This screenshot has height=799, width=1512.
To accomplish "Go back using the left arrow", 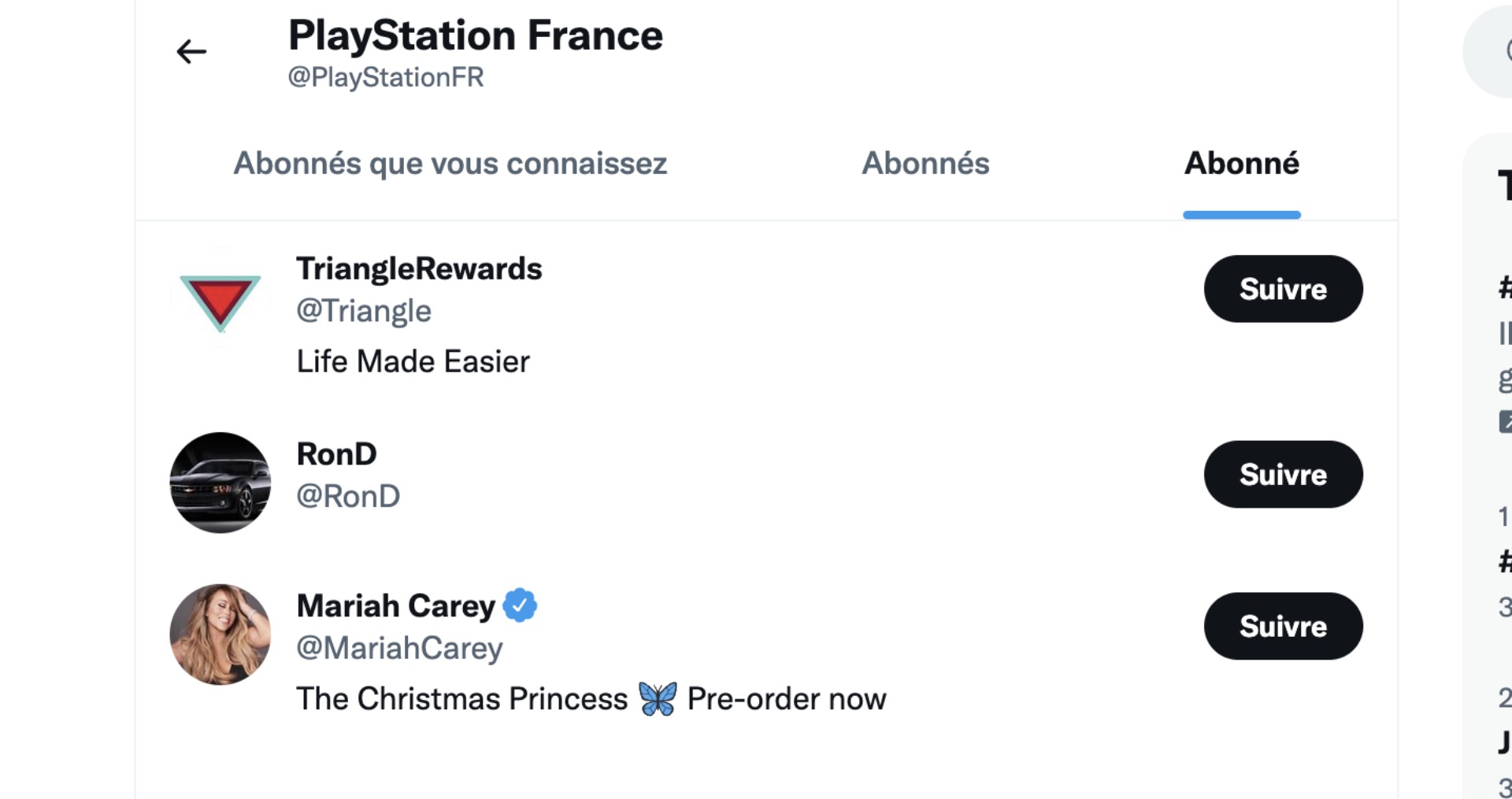I will tap(191, 52).
